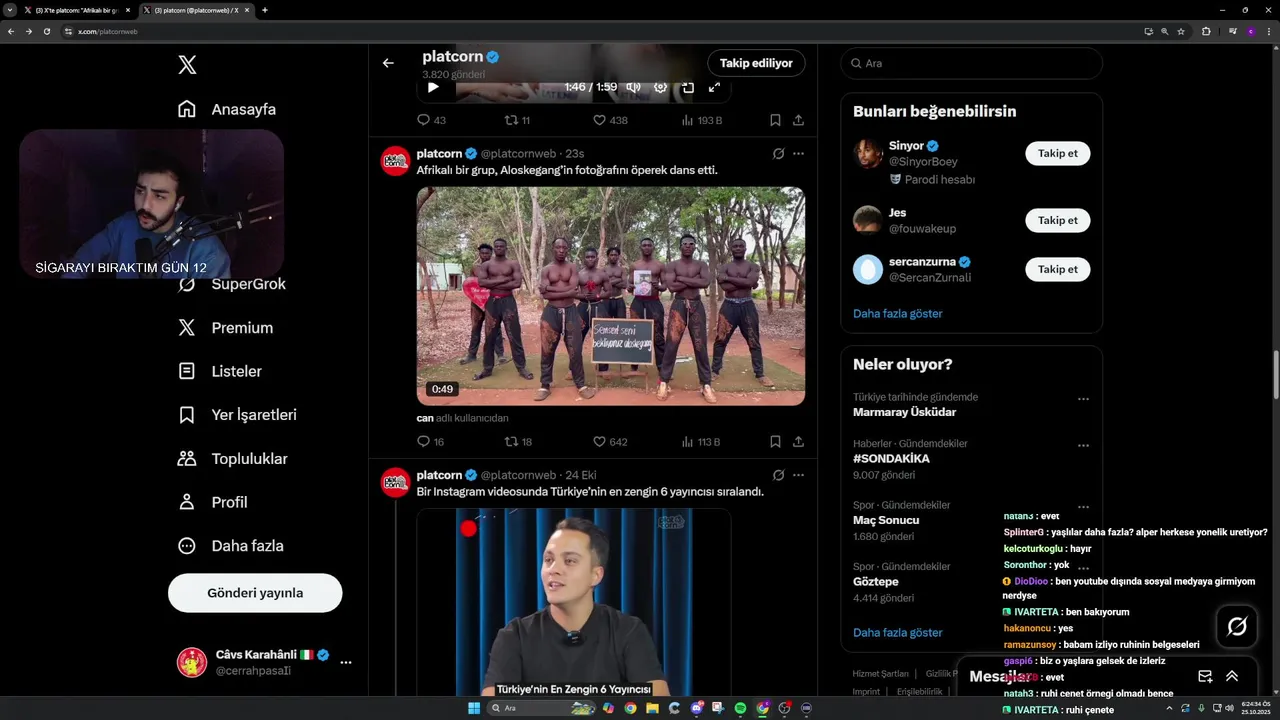Open the #SONDAKİKA trend
Viewport: 1280px width, 720px height.
click(x=891, y=458)
